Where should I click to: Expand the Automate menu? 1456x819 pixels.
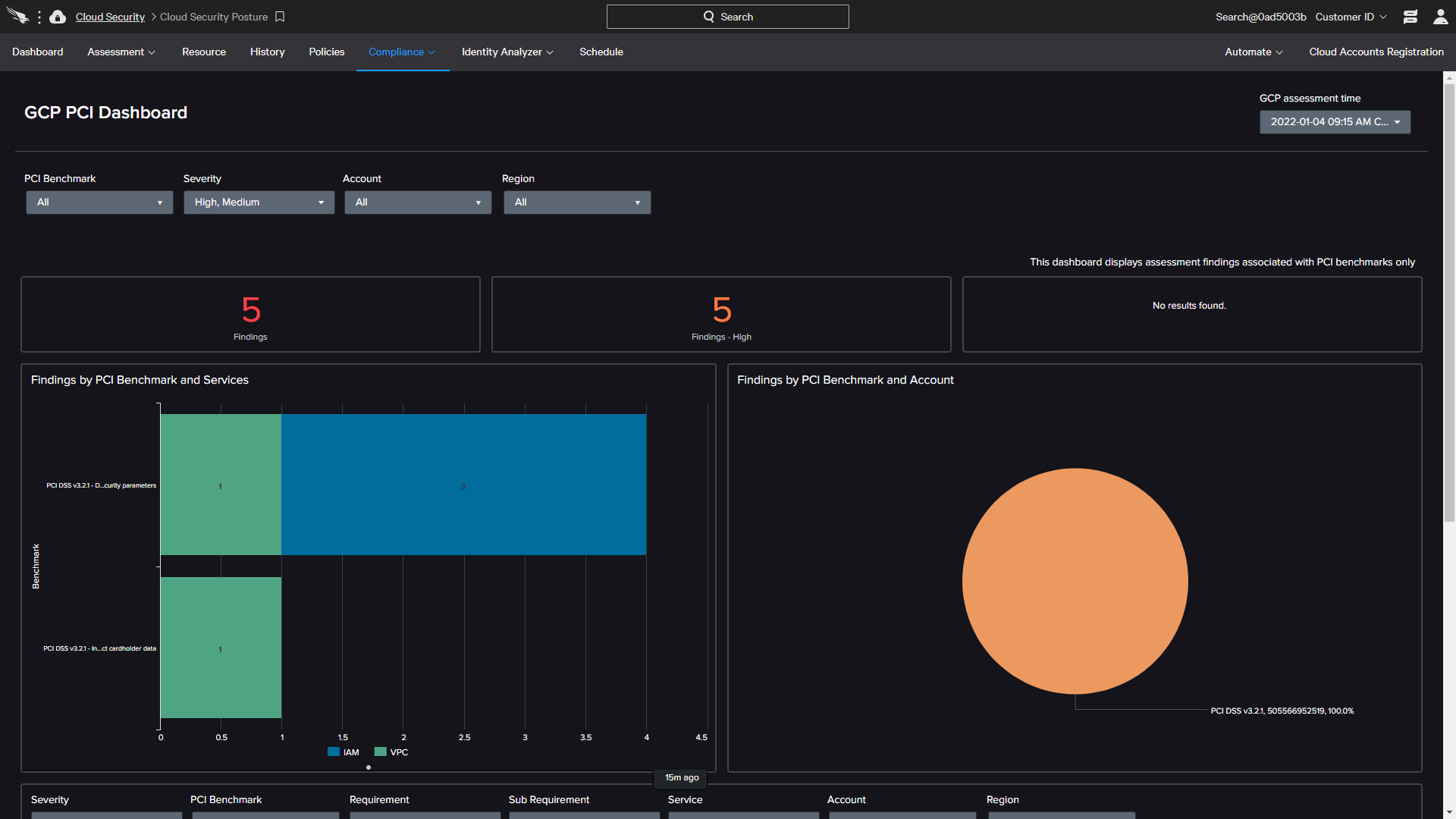[1254, 52]
